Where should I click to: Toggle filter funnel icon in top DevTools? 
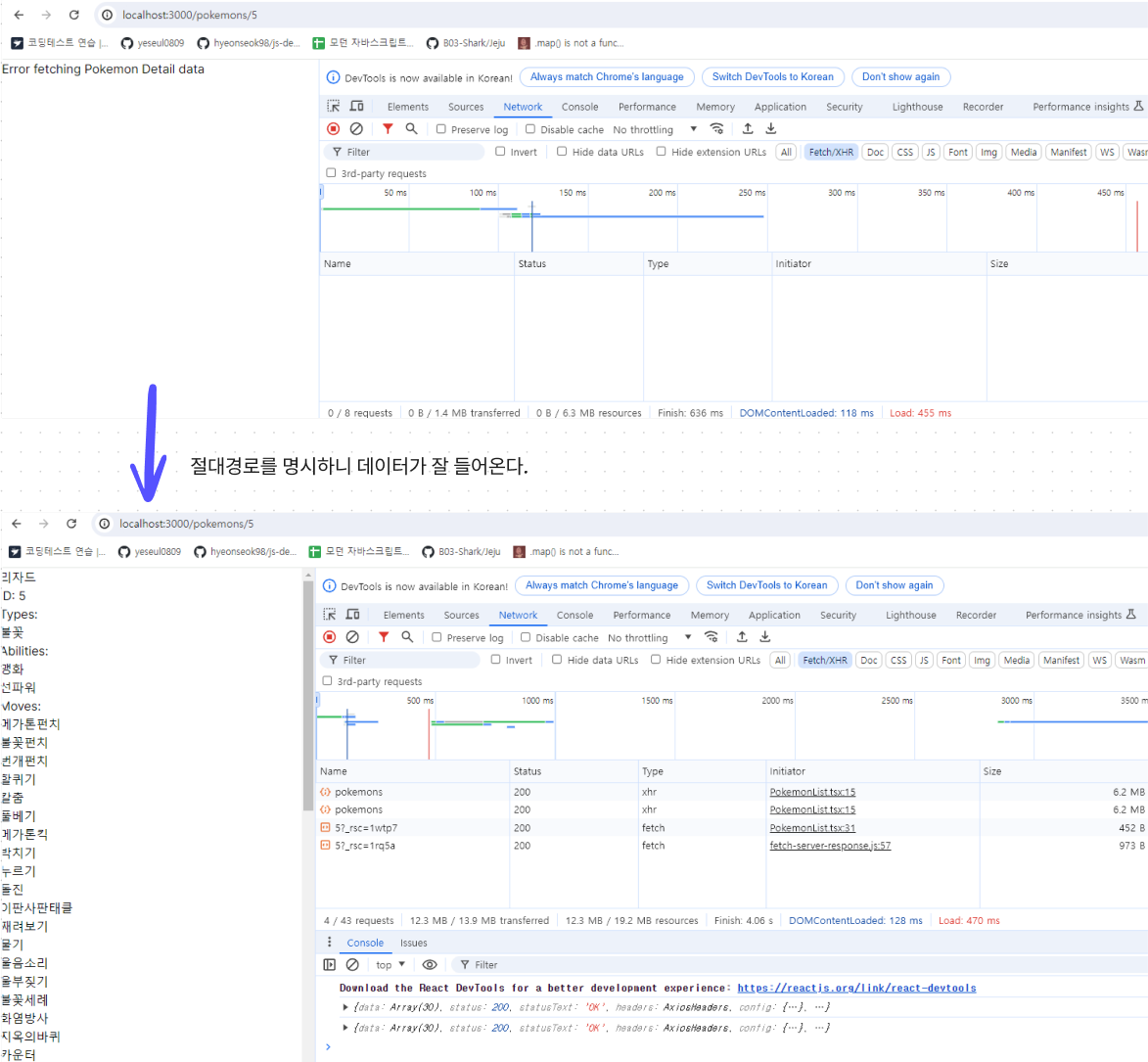coord(388,129)
